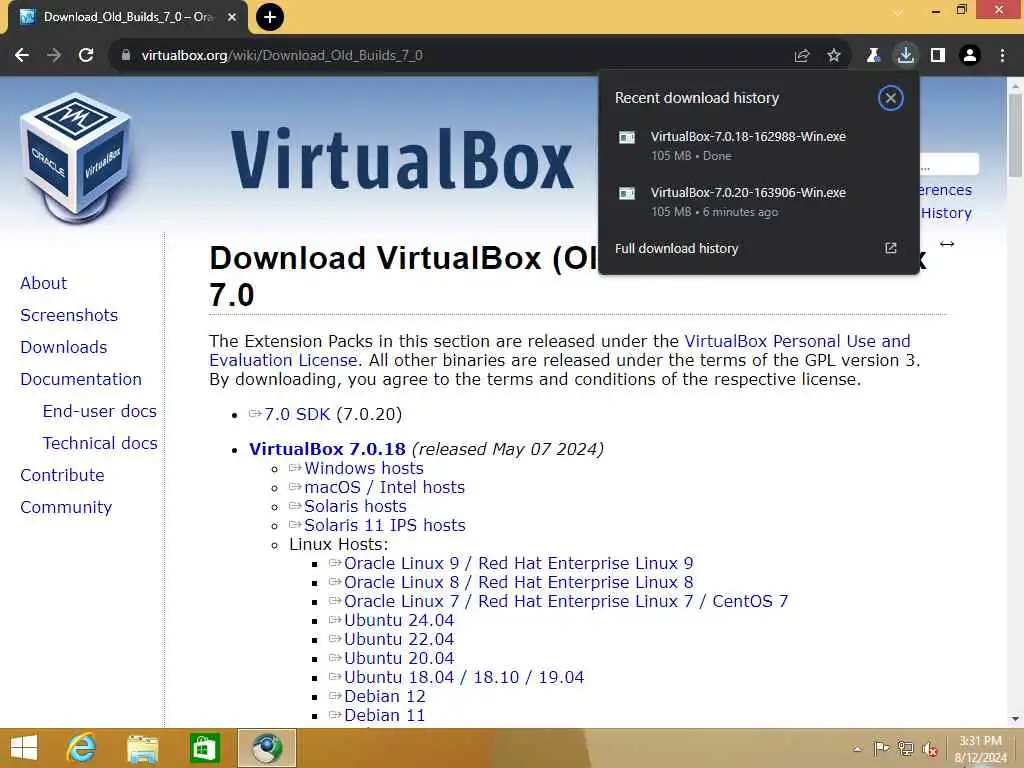Image resolution: width=1024 pixels, height=768 pixels.
Task: Open the taskbar clock and date
Action: coord(980,749)
